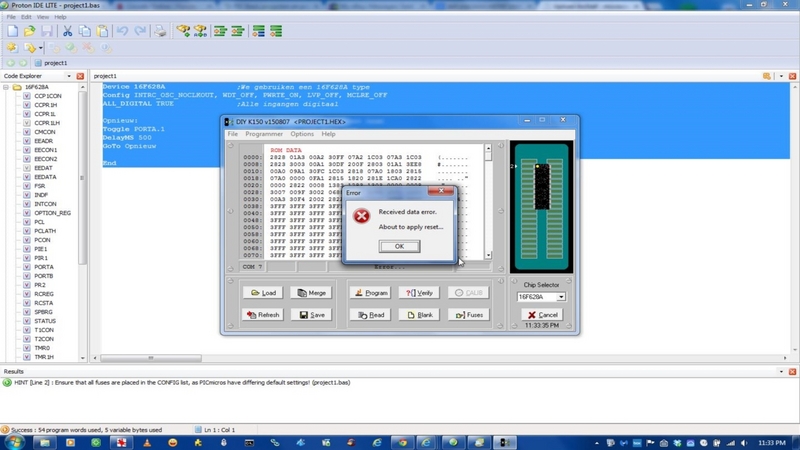This screenshot has height=450, width=800.
Task: Click the Print icon in the toolbar
Action: point(160,31)
